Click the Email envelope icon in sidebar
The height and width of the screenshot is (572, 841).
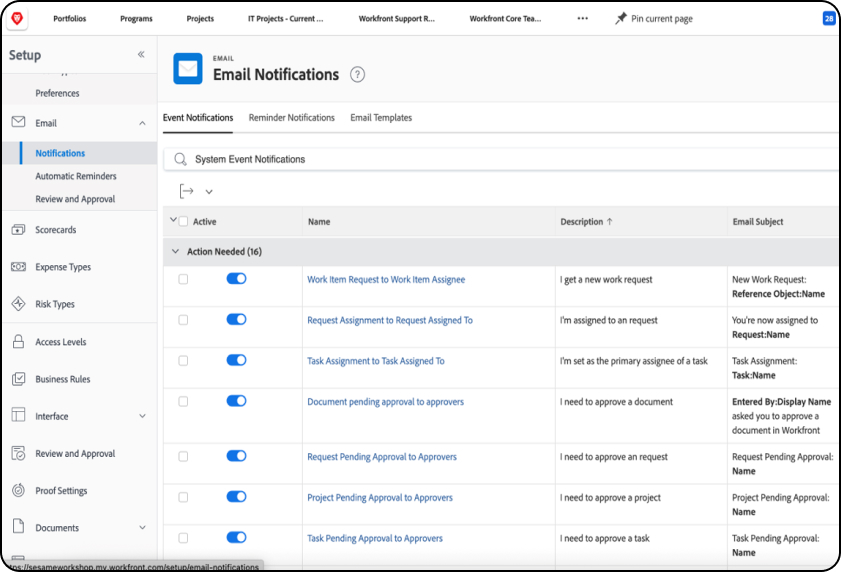pyautogui.click(x=18, y=122)
